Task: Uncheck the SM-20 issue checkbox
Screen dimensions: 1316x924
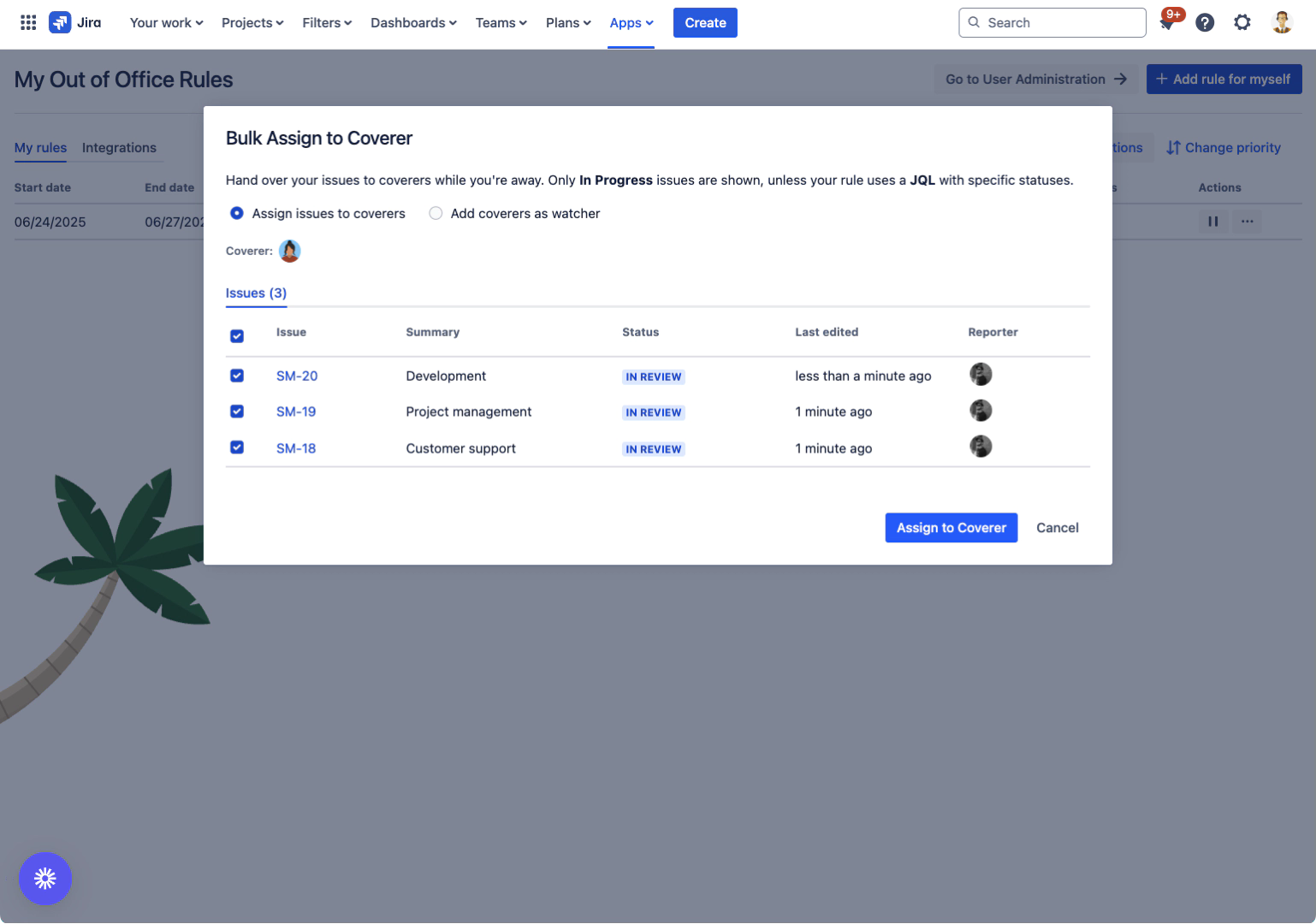Action: tap(237, 376)
